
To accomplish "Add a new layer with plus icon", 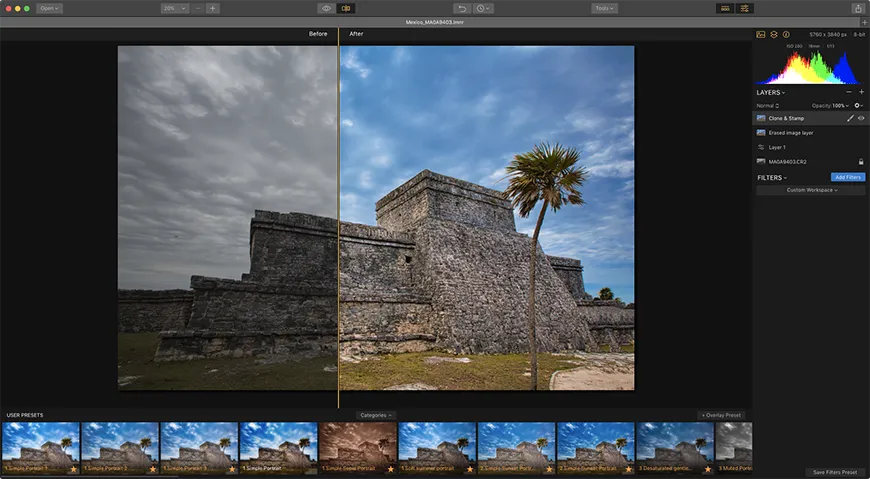I will click(861, 92).
